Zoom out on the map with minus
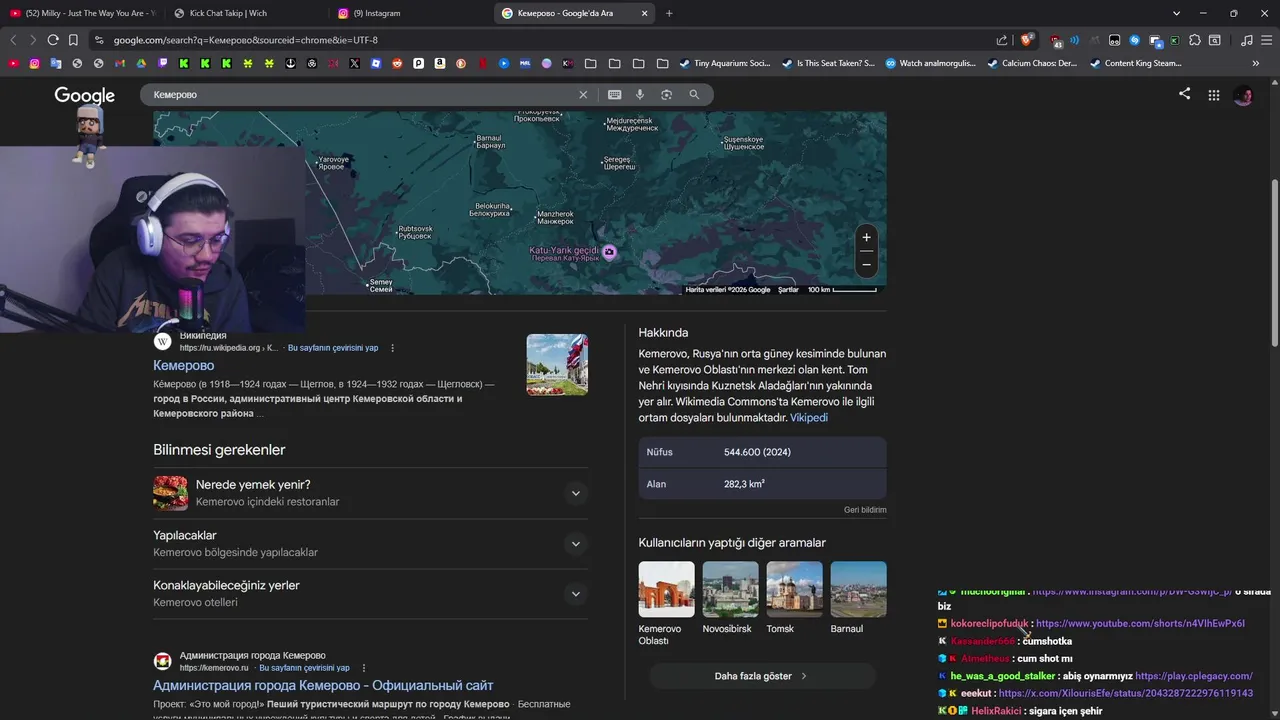 tap(866, 264)
